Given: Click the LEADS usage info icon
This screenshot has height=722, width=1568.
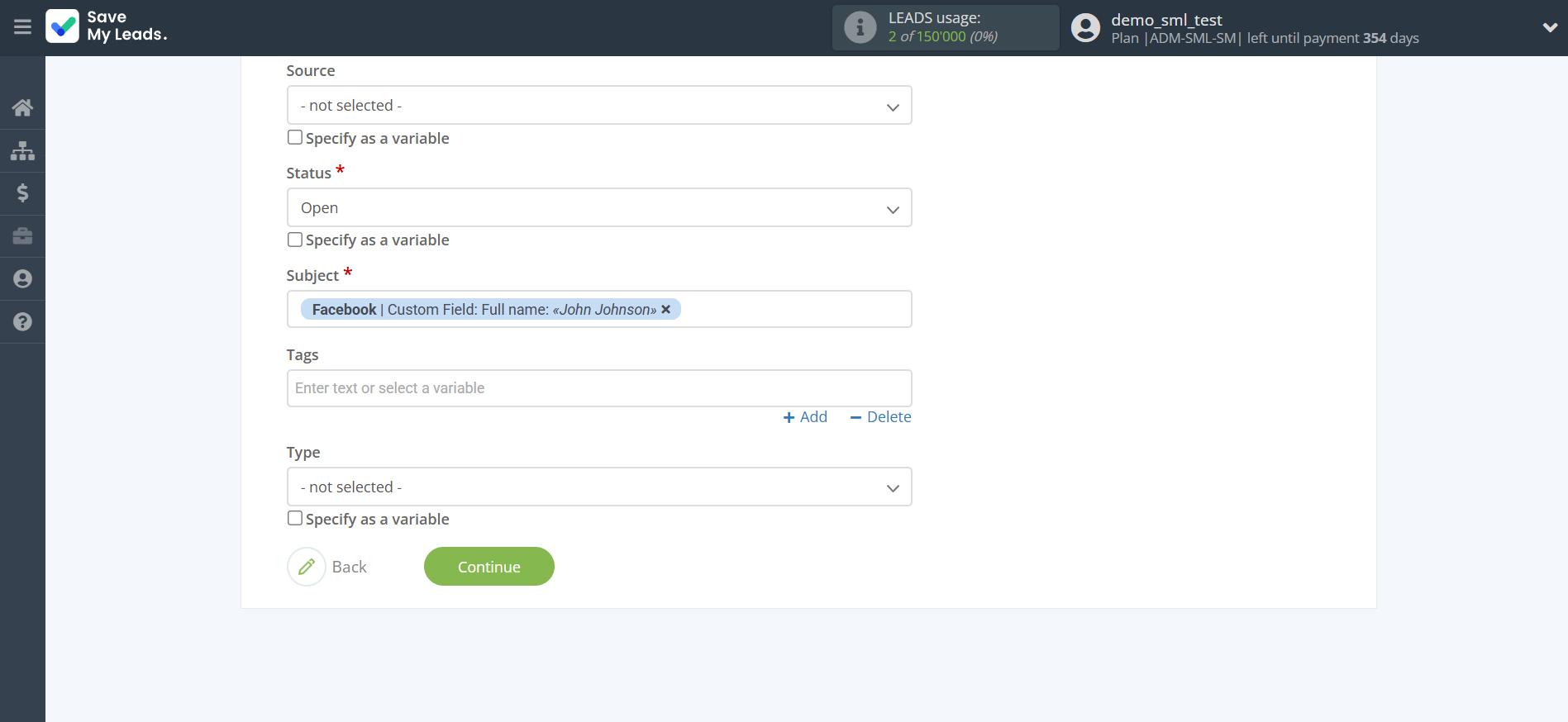Looking at the screenshot, I should (860, 27).
